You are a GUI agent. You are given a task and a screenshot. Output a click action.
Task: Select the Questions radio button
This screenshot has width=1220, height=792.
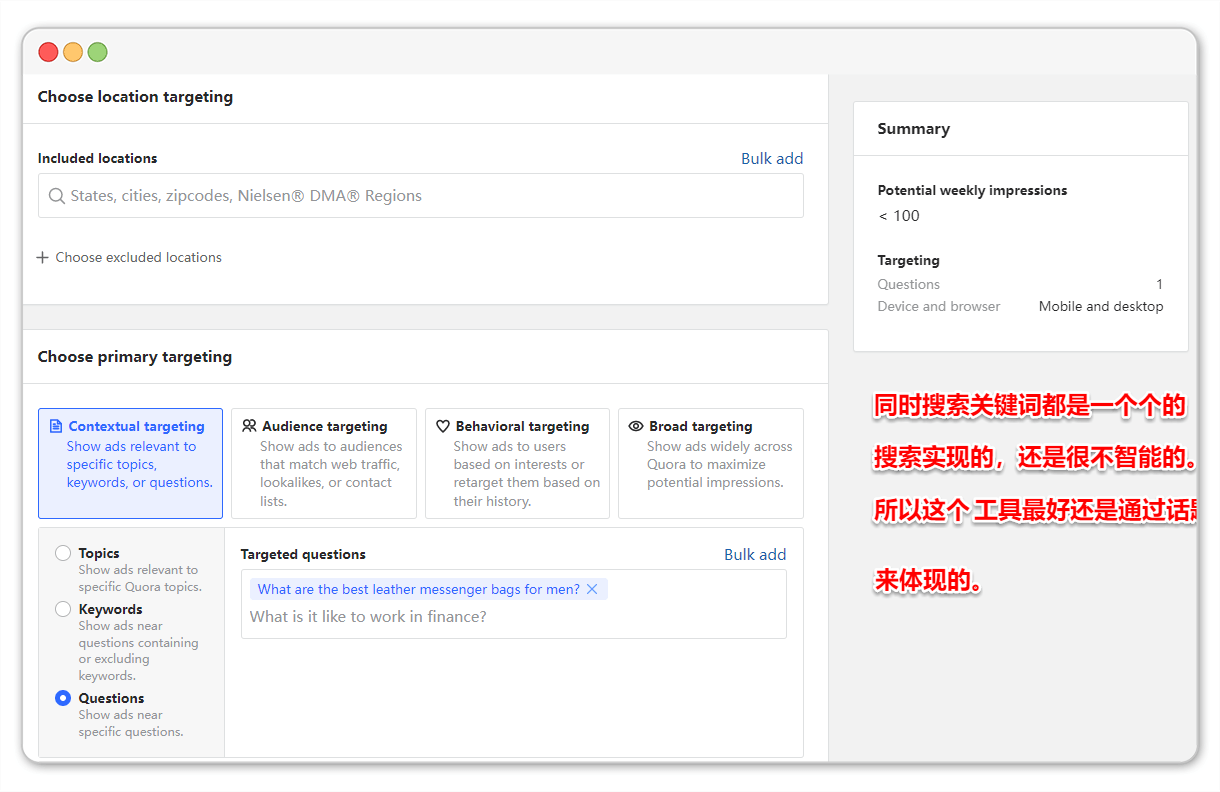63,698
